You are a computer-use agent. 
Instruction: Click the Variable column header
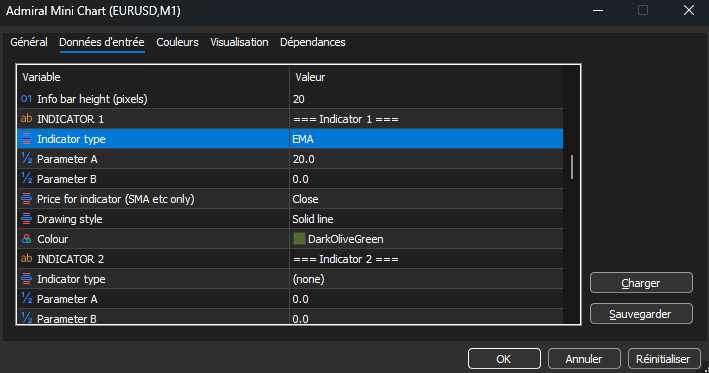click(153, 77)
